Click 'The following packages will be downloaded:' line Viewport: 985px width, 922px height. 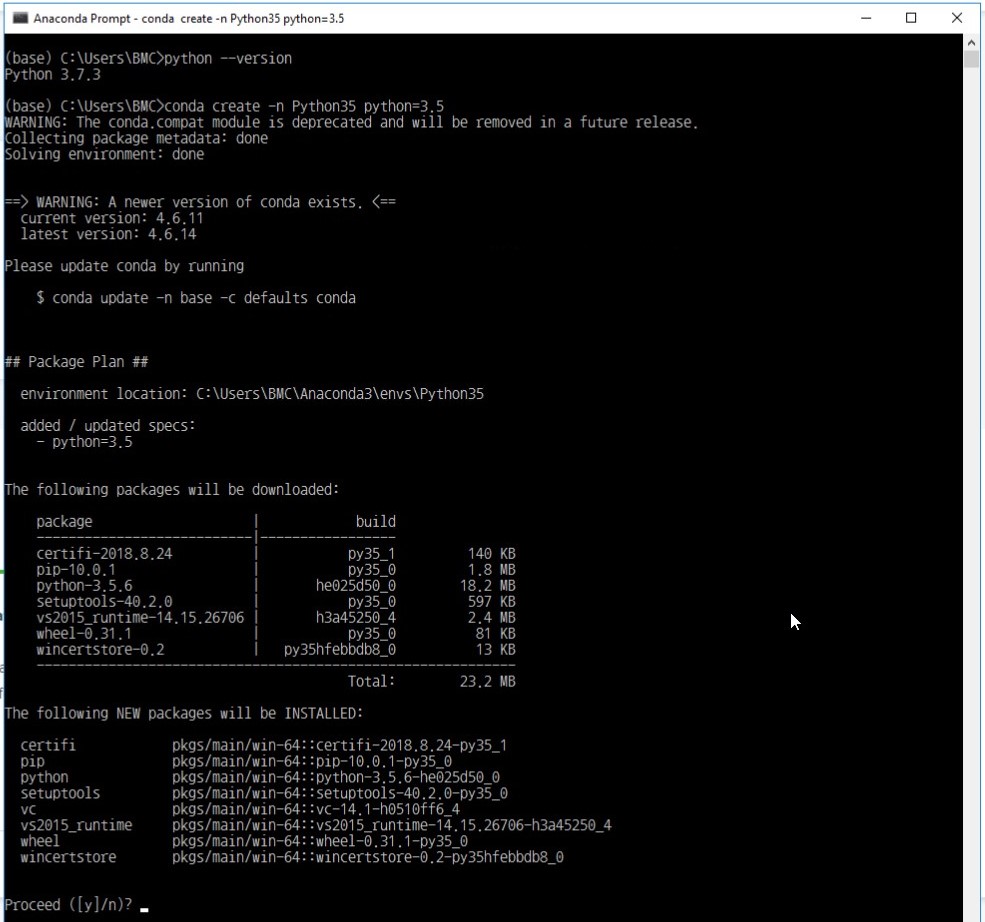tap(171, 489)
